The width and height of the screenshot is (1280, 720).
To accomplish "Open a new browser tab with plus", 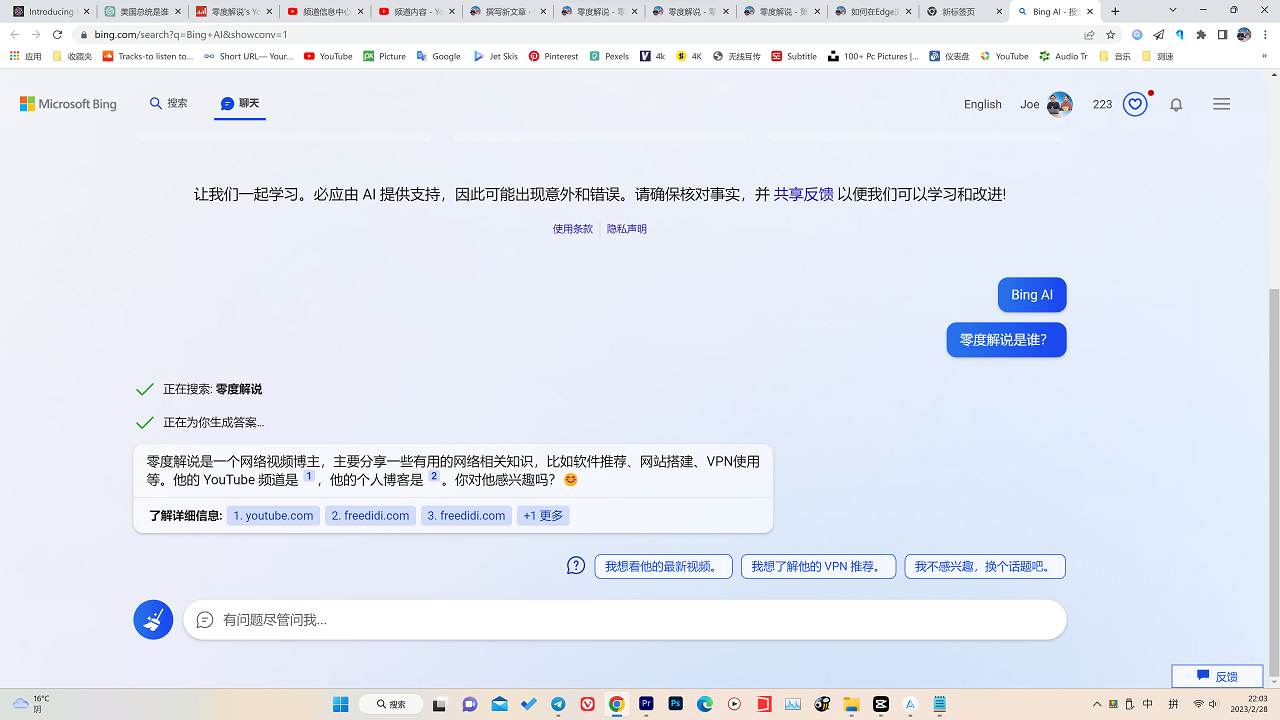I will pyautogui.click(x=1115, y=11).
